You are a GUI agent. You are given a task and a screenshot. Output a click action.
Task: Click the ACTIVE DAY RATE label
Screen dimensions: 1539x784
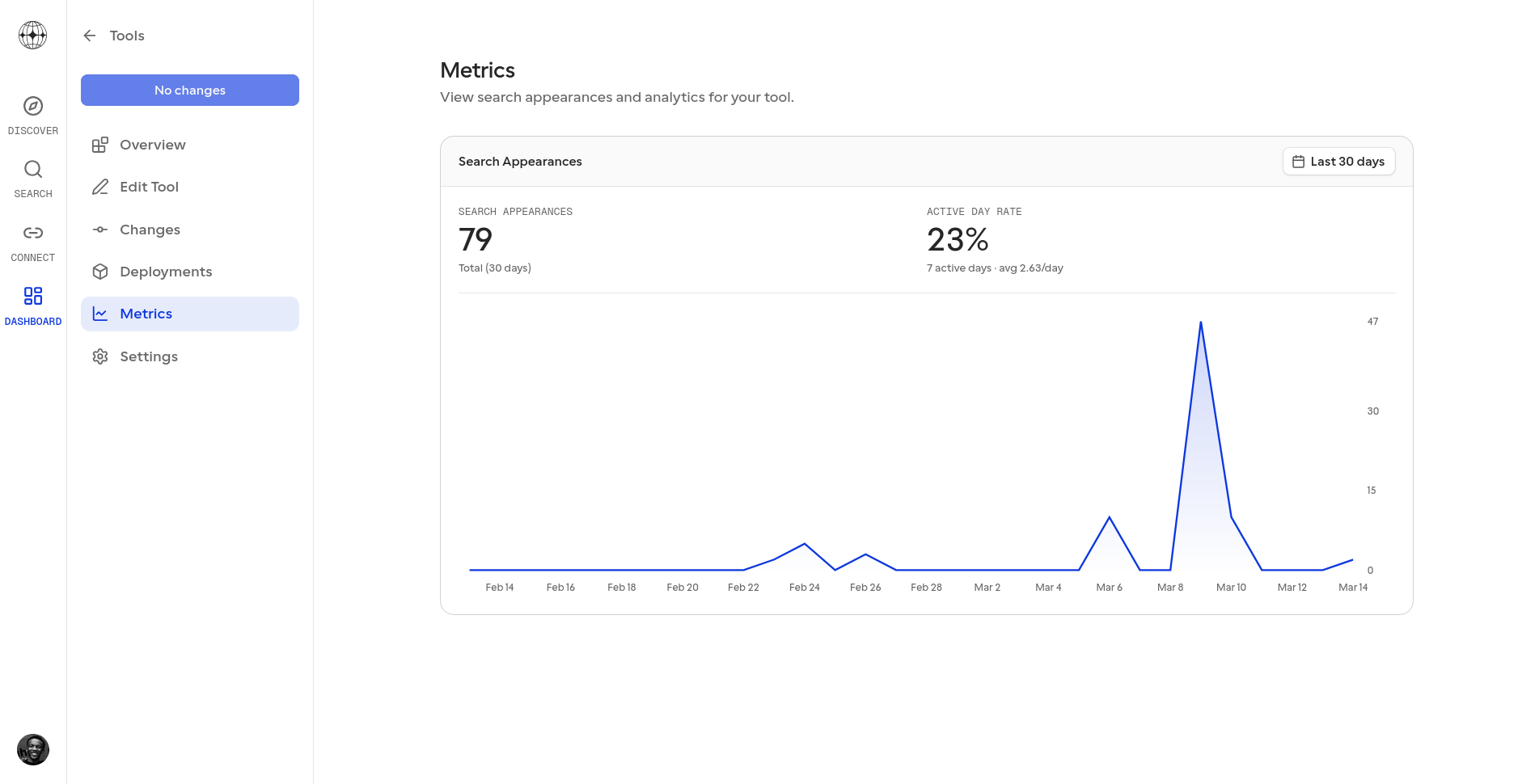pos(974,212)
